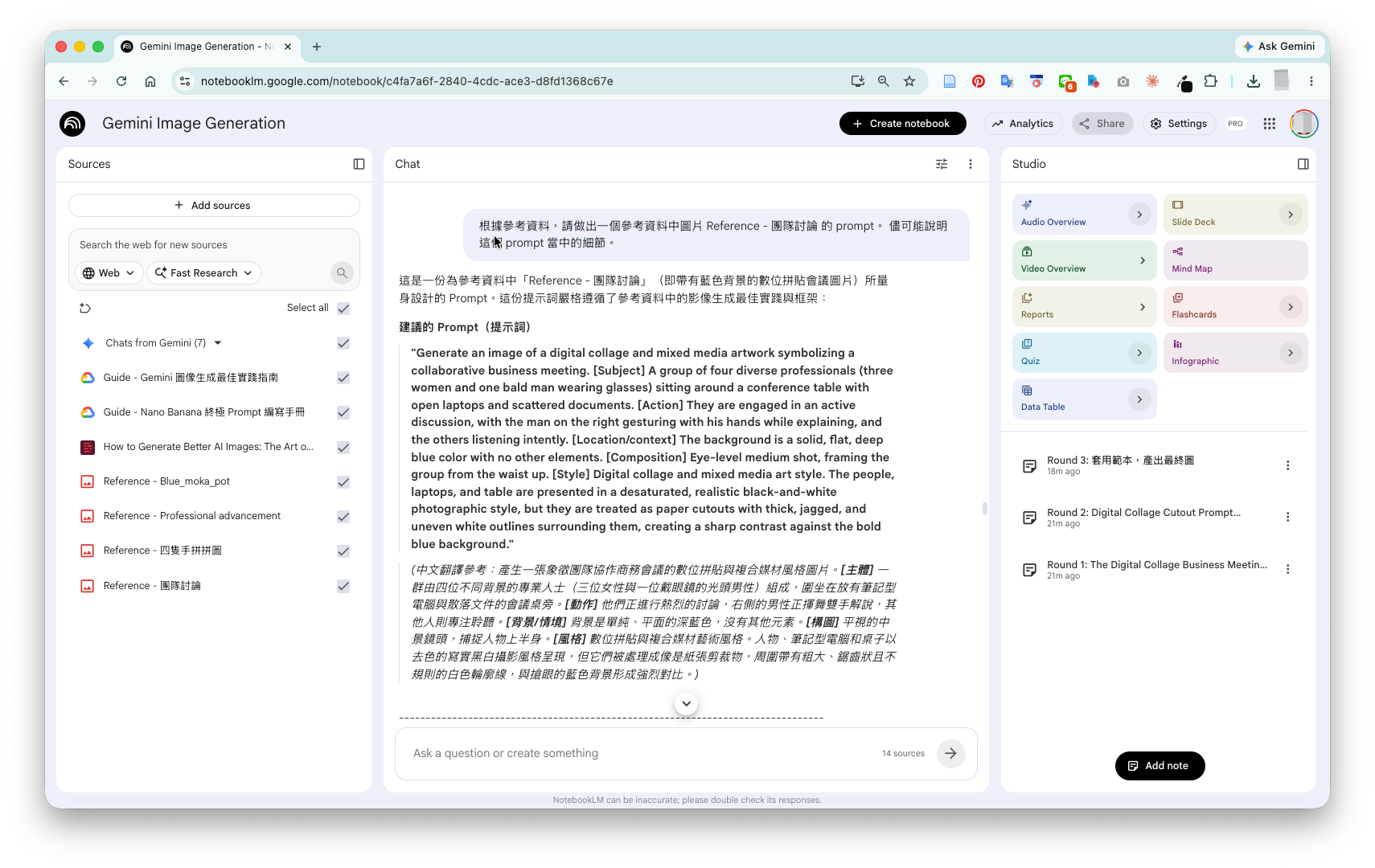The width and height of the screenshot is (1375, 868).
Task: Uncheck Guide - Gemini 圖像生成最佳實踐指南
Action: [x=343, y=378]
